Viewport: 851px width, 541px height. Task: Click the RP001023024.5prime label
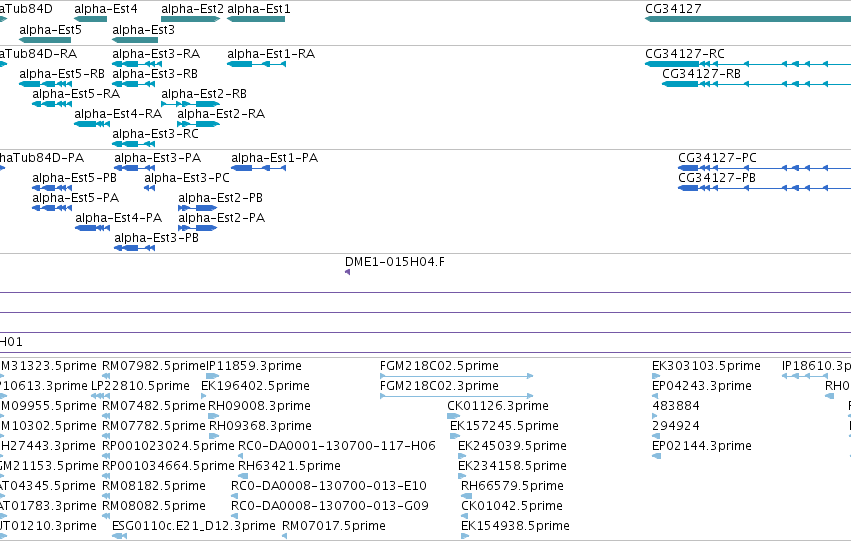168,446
